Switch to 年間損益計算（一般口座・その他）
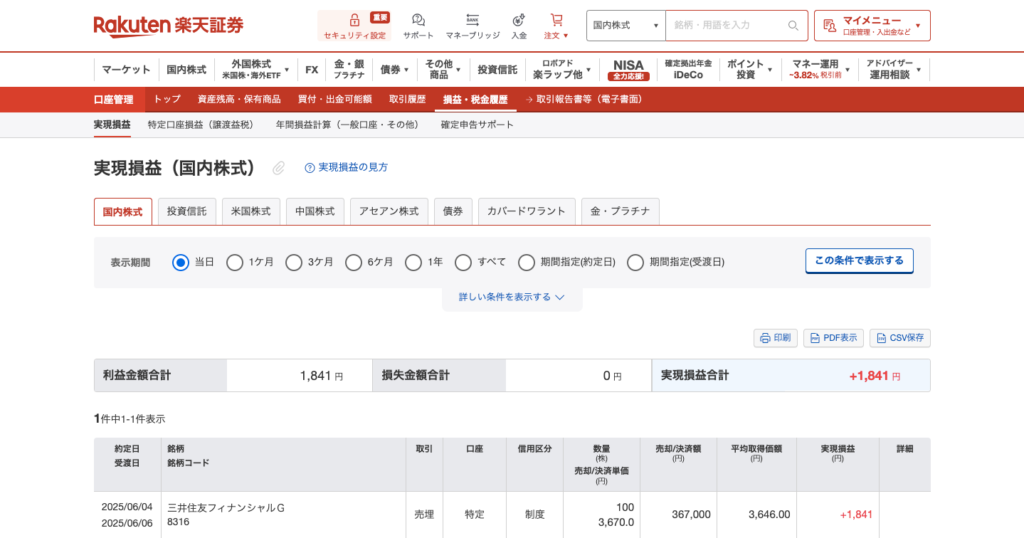The height and width of the screenshot is (538, 1024). click(347, 125)
